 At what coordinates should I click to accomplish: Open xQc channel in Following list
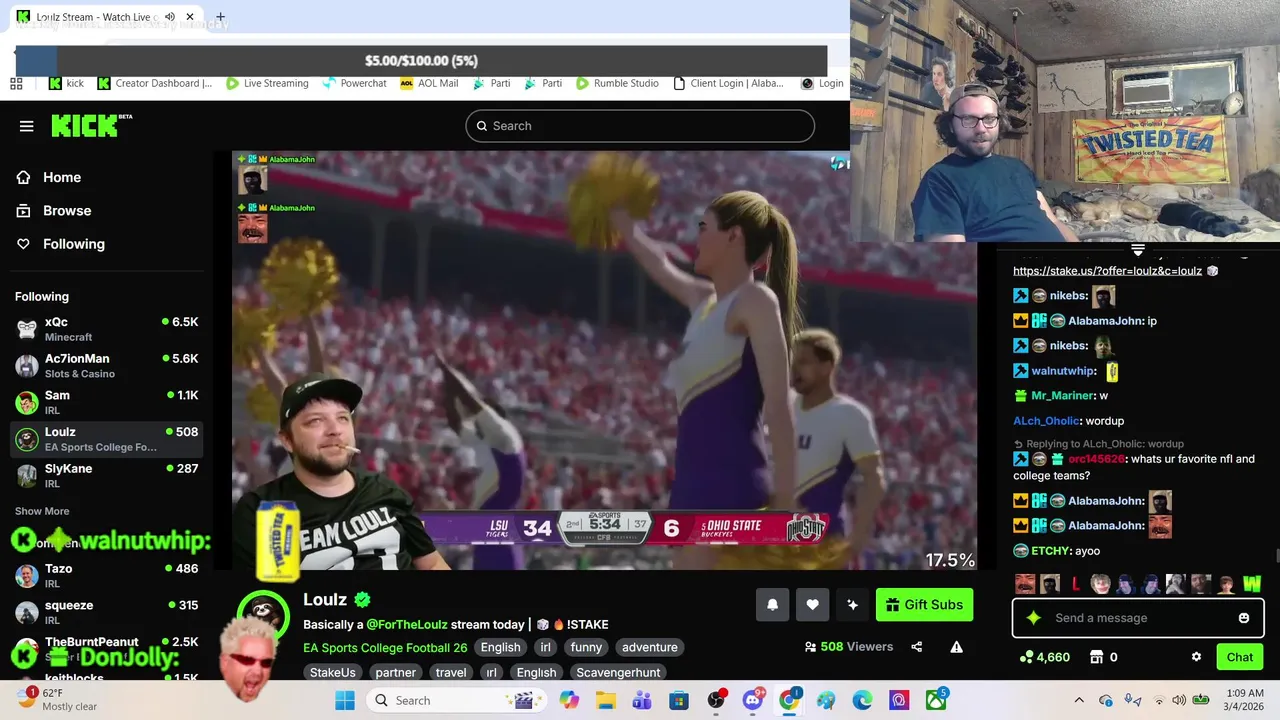(x=107, y=329)
